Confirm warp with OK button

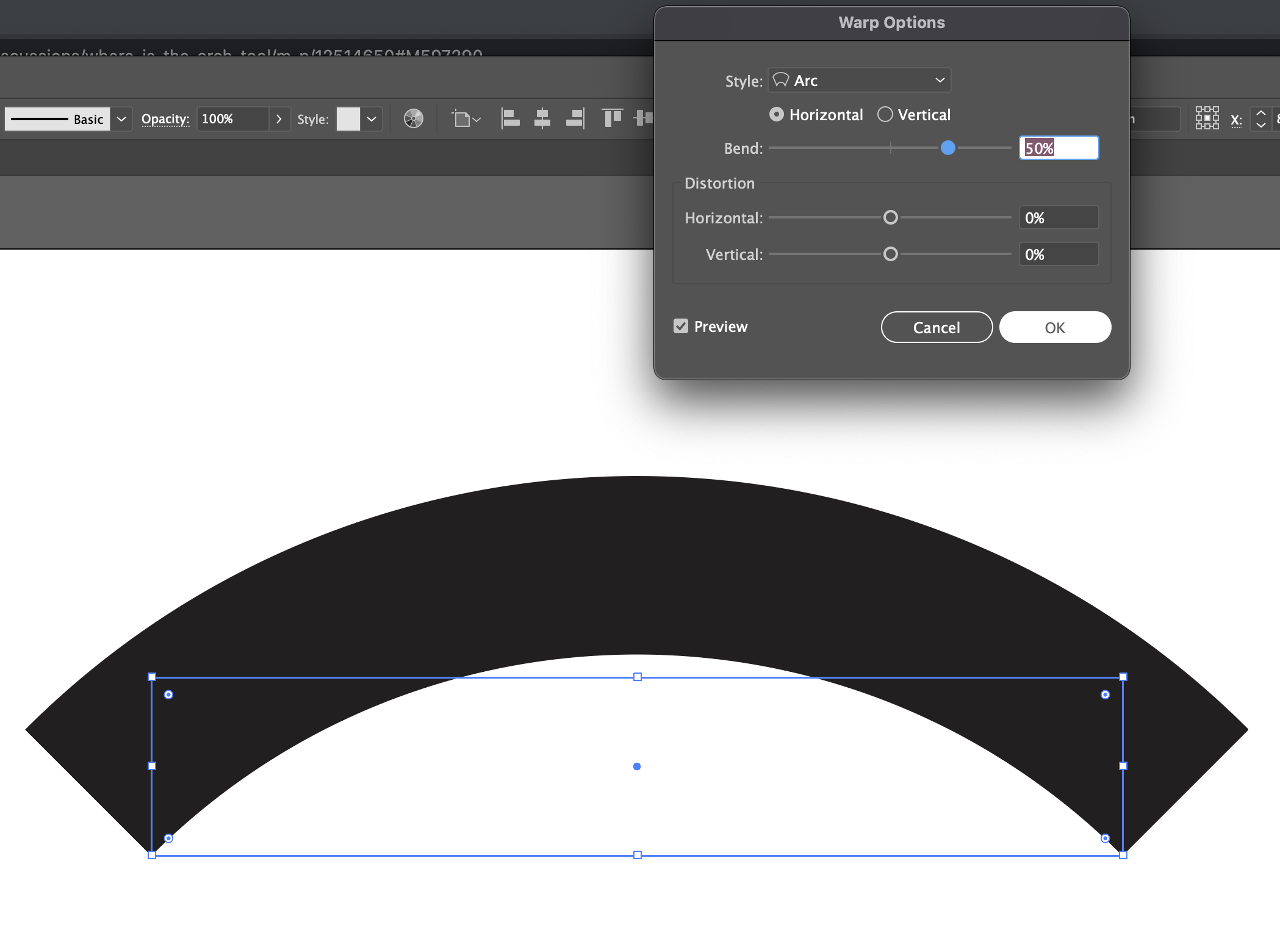coord(1054,328)
